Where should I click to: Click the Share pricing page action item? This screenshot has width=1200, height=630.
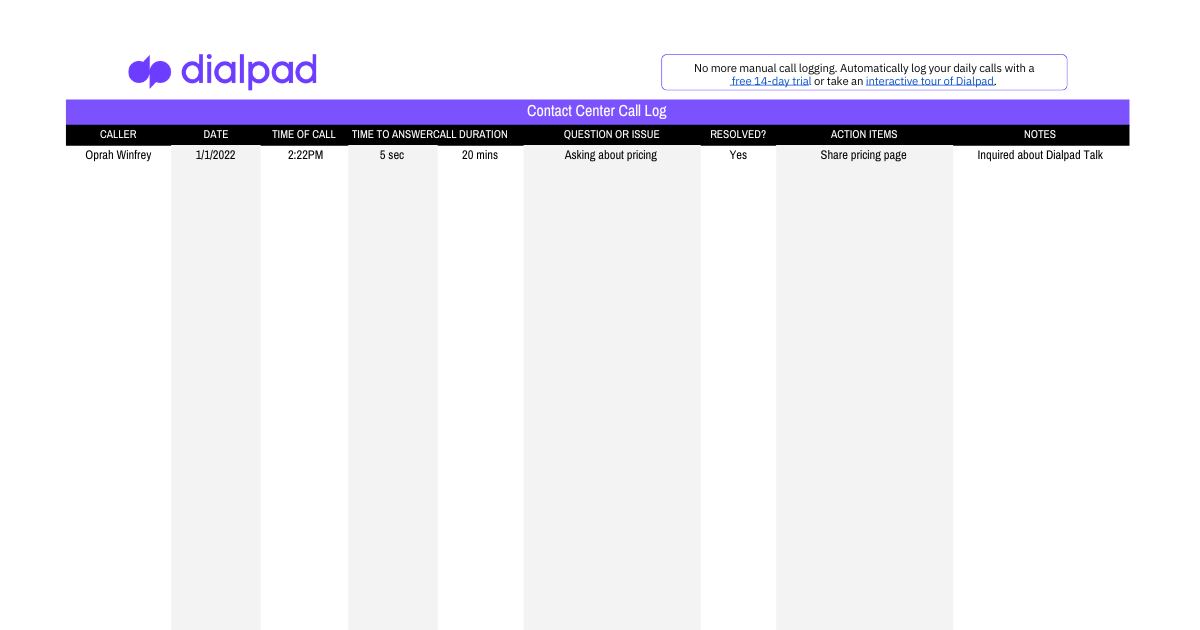[x=864, y=155]
